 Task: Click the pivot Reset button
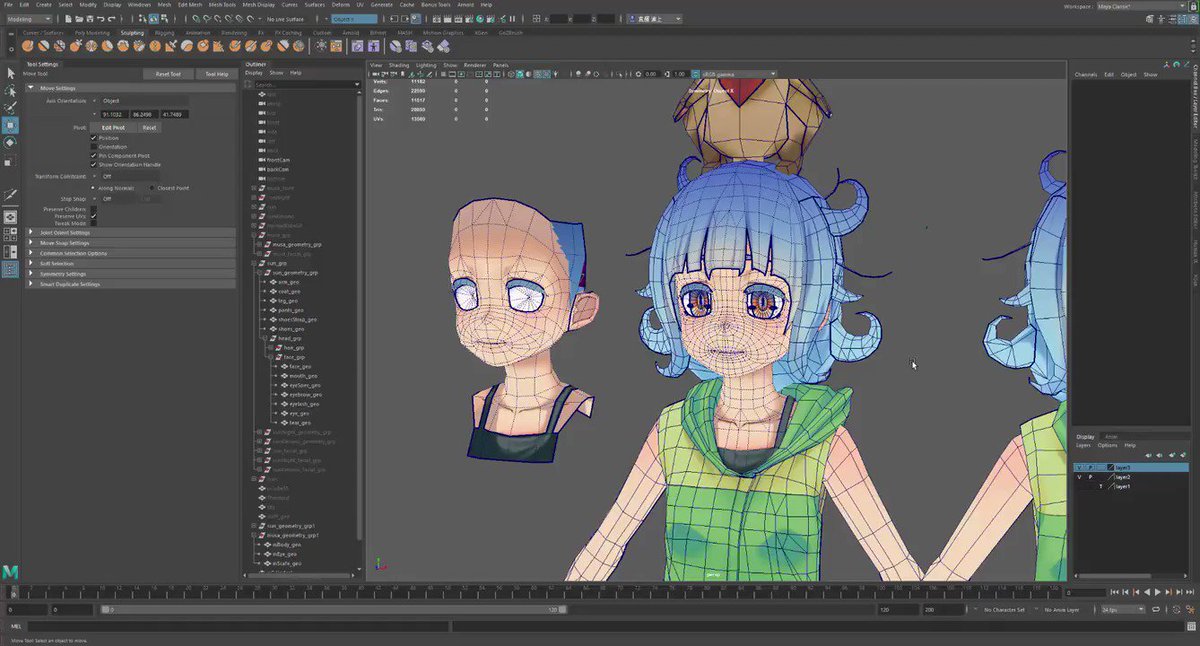point(148,127)
